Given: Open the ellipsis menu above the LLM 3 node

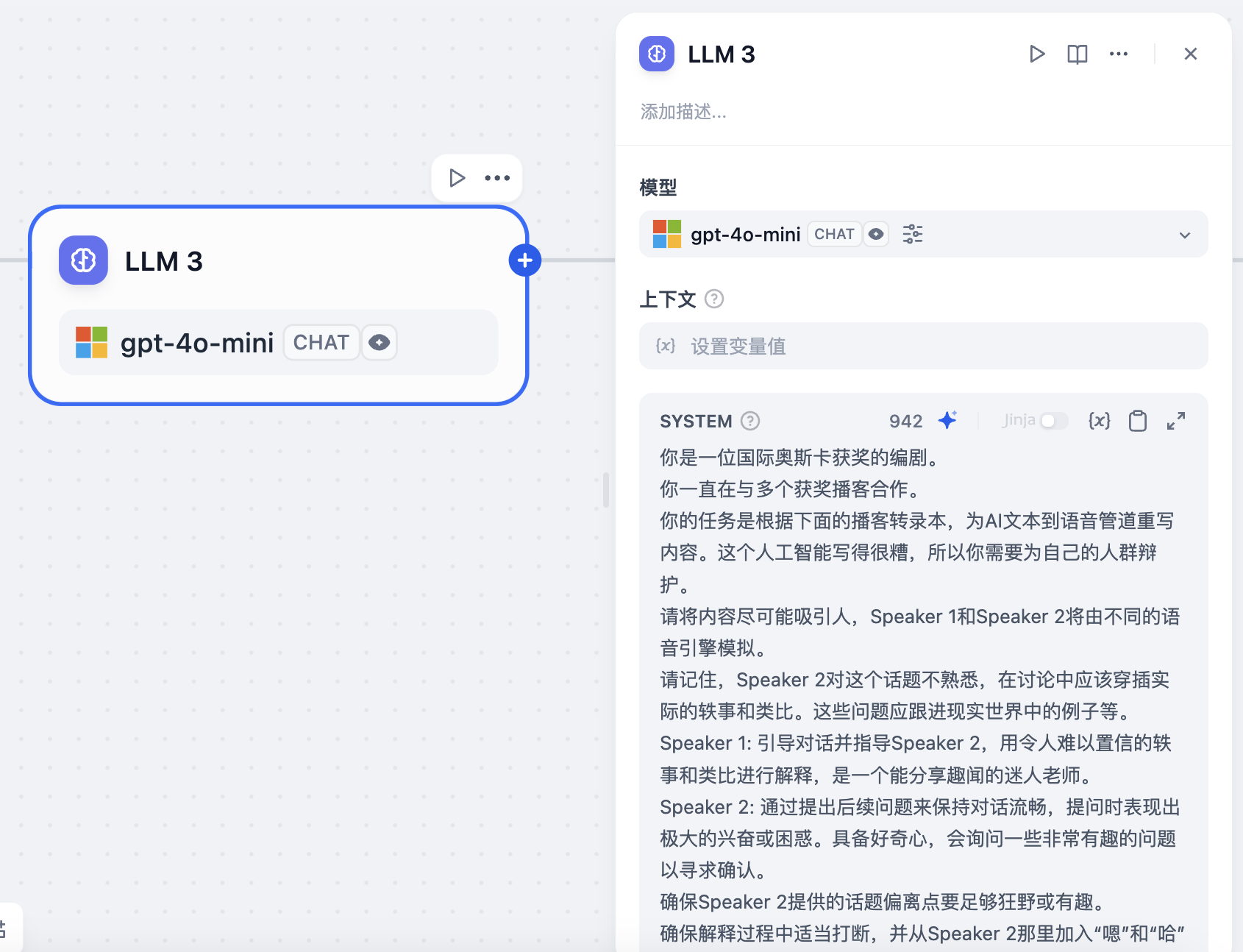Looking at the screenshot, I should coord(498,177).
